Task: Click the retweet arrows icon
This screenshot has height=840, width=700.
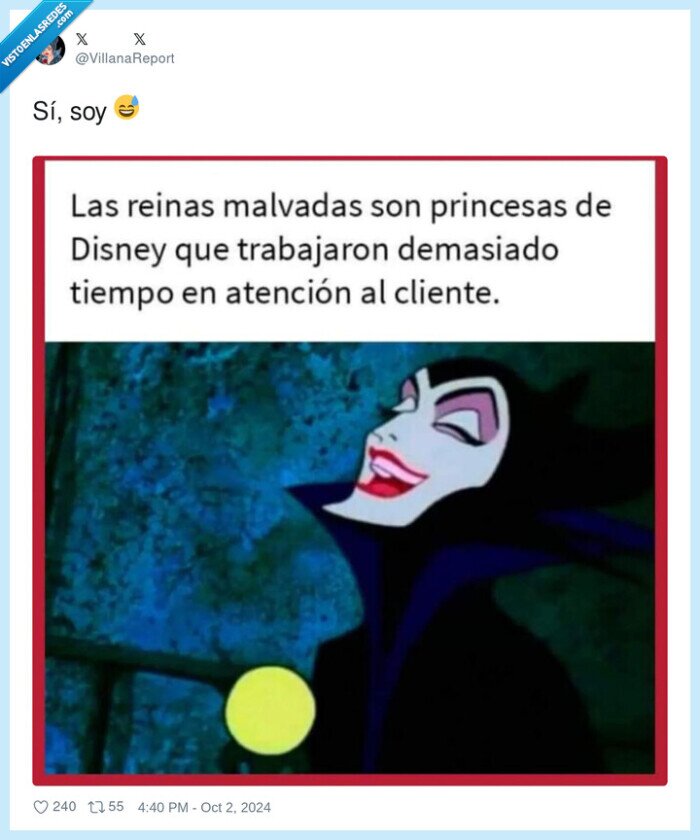Action: point(96,807)
